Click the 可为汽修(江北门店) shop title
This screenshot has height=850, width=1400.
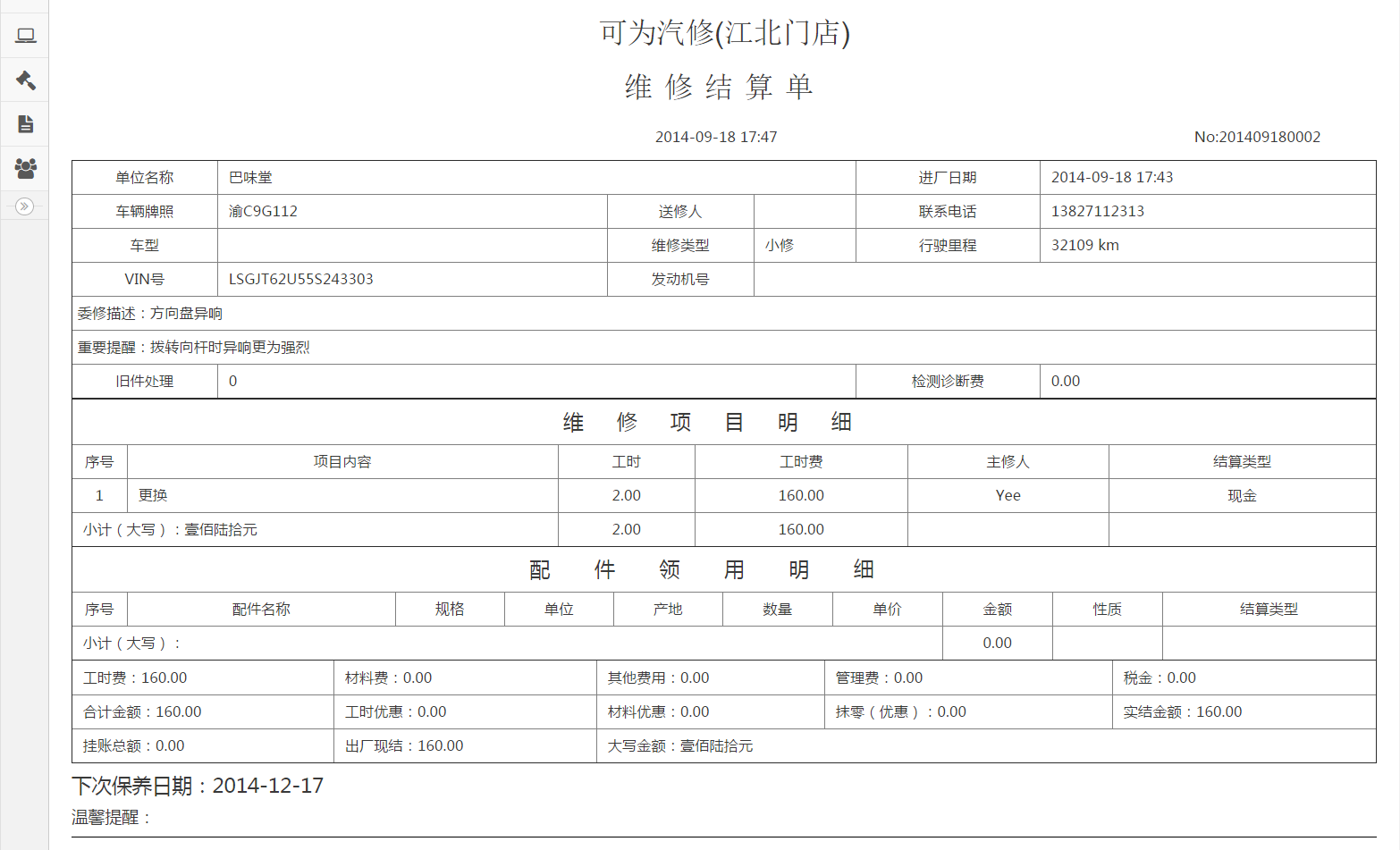724,33
